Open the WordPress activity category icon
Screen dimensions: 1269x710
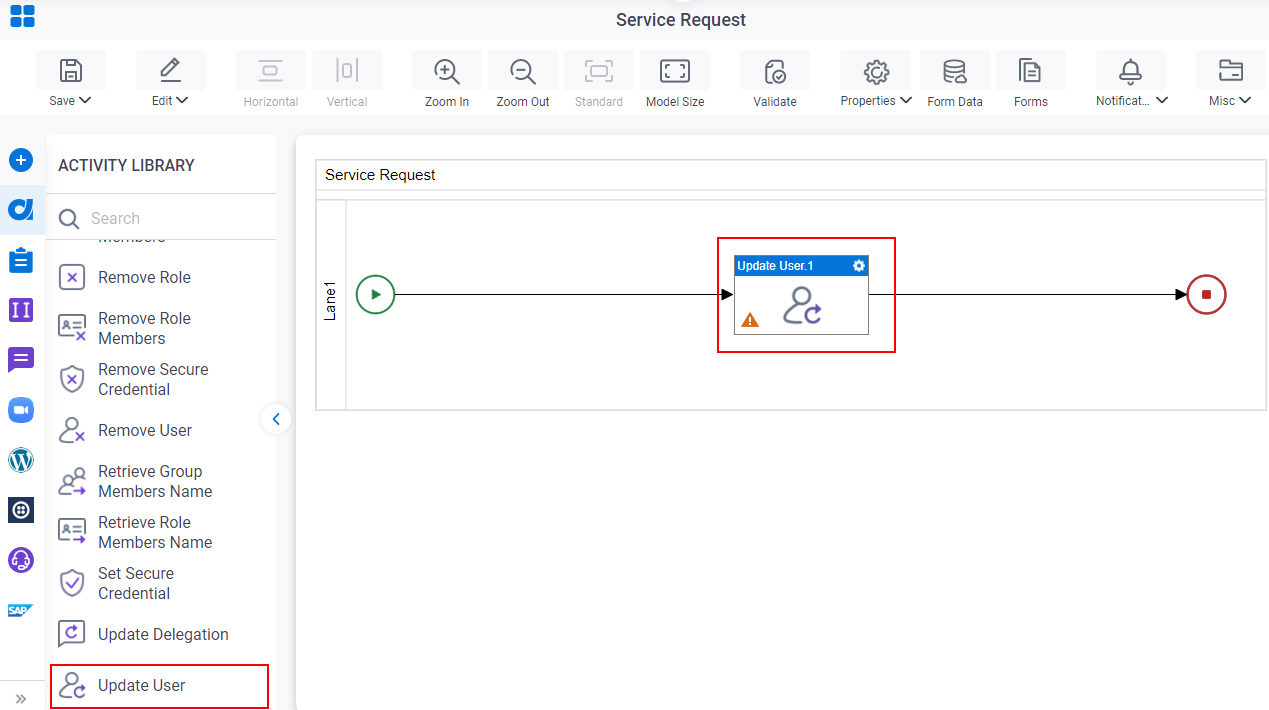pos(21,460)
